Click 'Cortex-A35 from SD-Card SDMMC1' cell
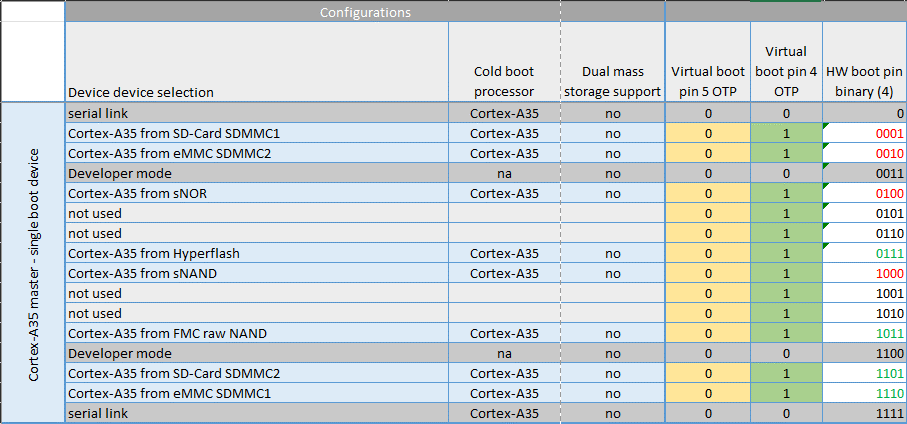Image resolution: width=907 pixels, height=424 pixels. (257, 134)
